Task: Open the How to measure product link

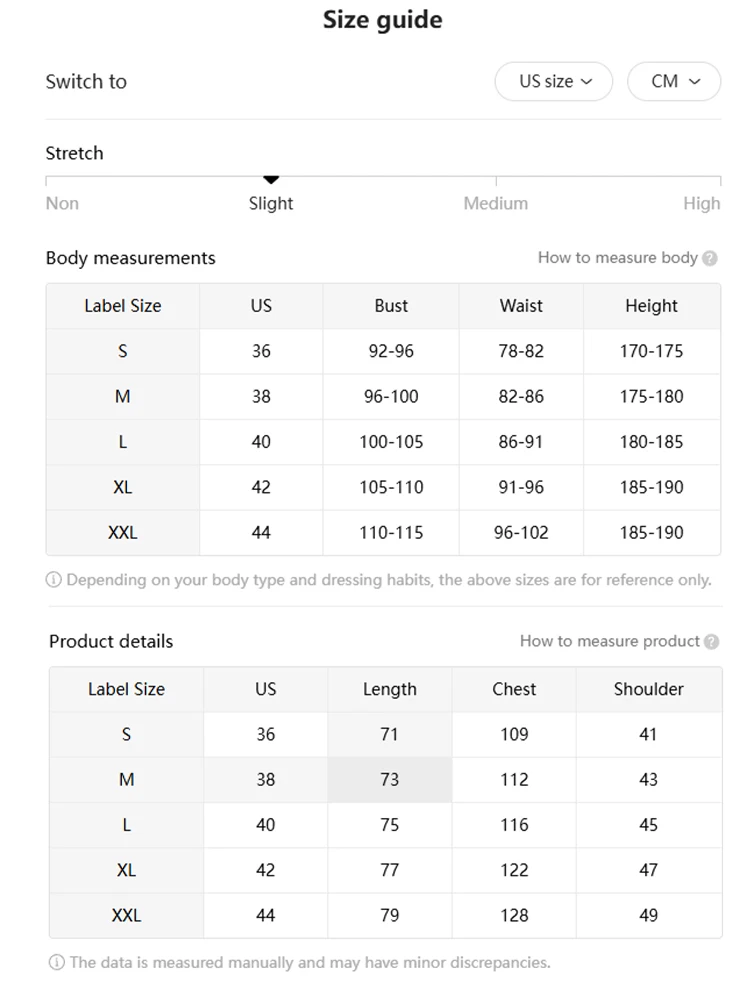Action: click(x=609, y=642)
